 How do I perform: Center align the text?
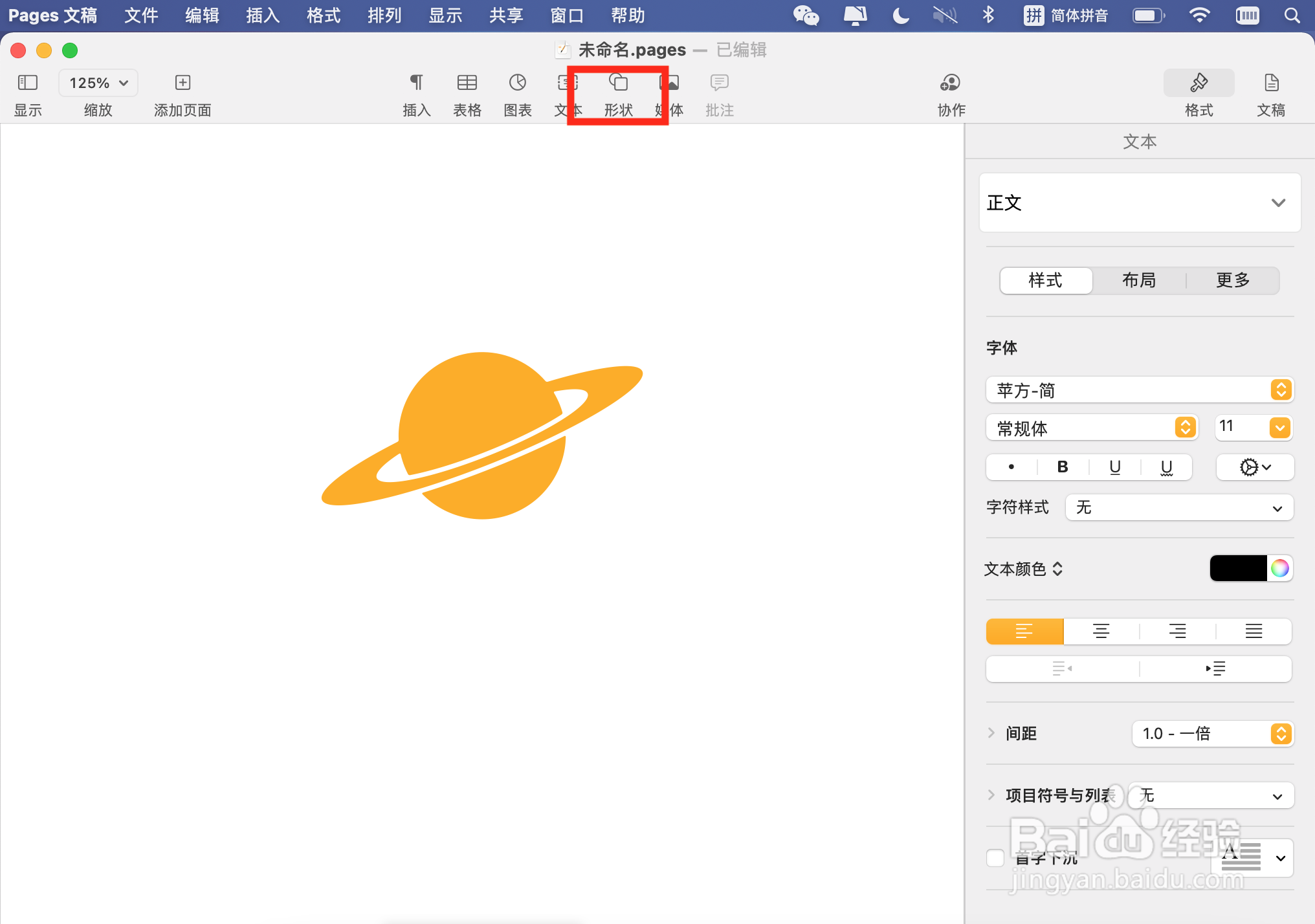pyautogui.click(x=1101, y=631)
